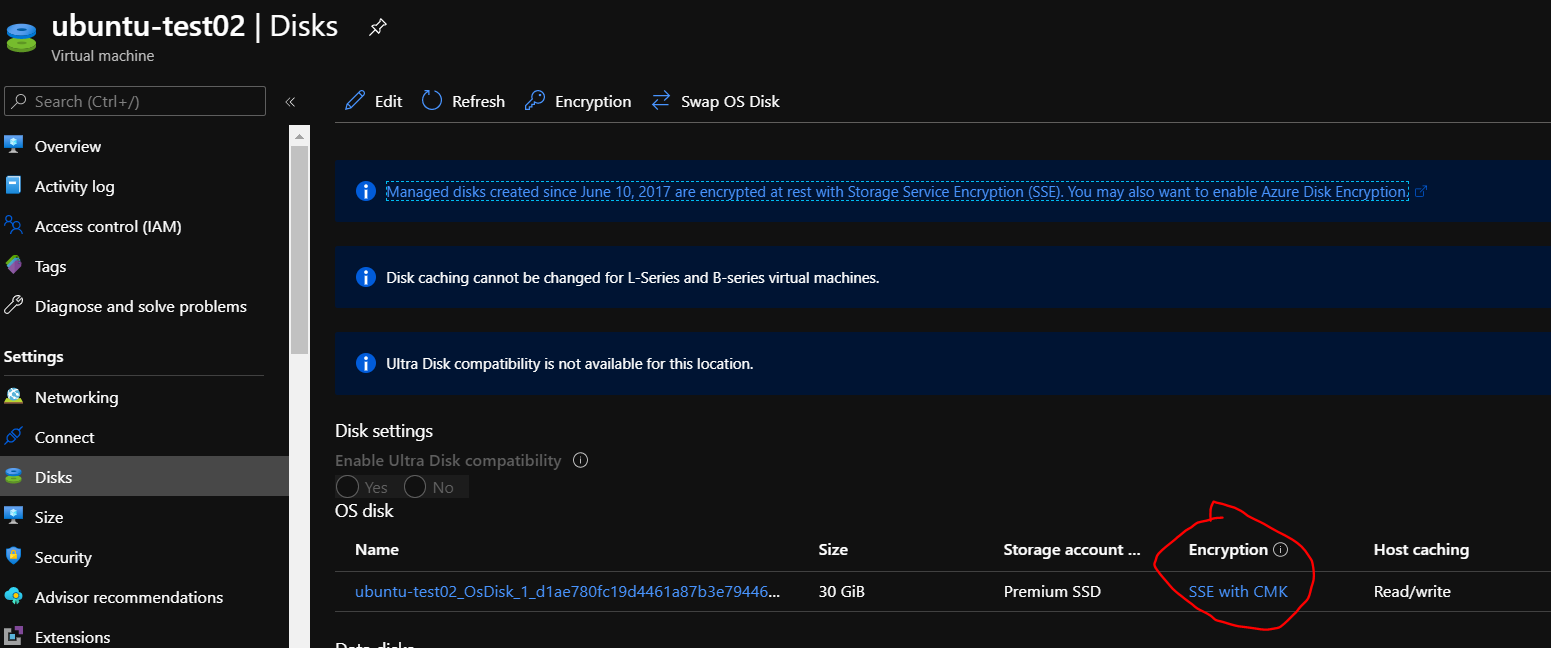1551x648 pixels.
Task: Click the sidebar vertical scrollbar
Action: pyautogui.click(x=299, y=250)
